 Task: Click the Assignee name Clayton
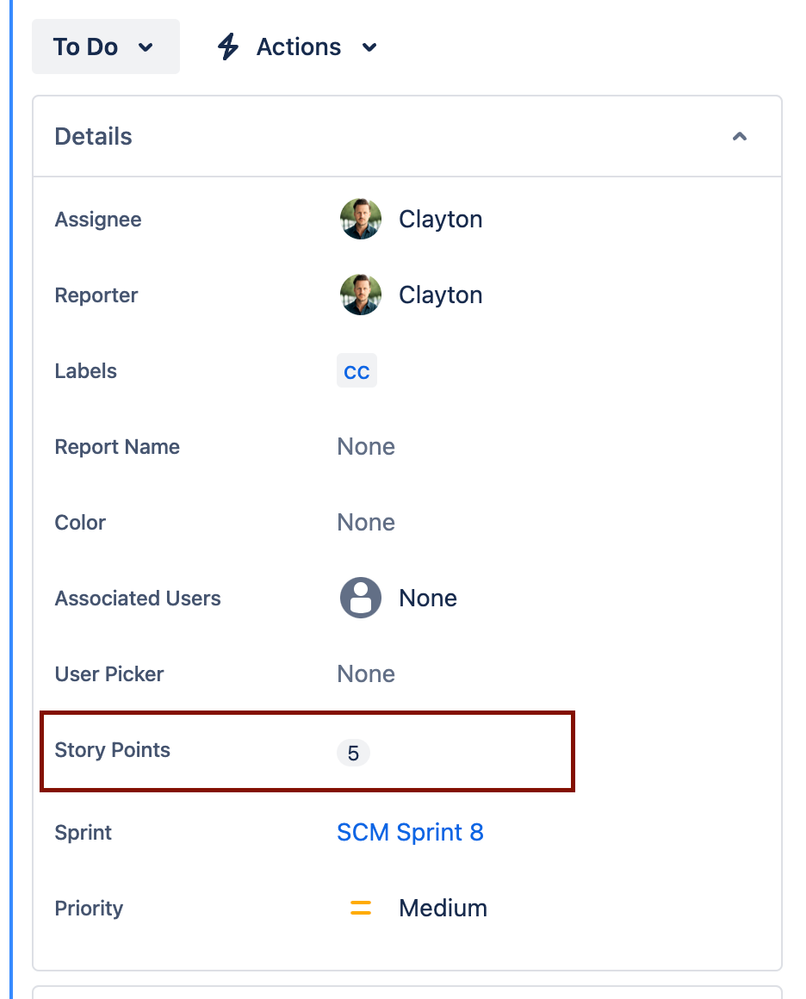[x=440, y=219]
